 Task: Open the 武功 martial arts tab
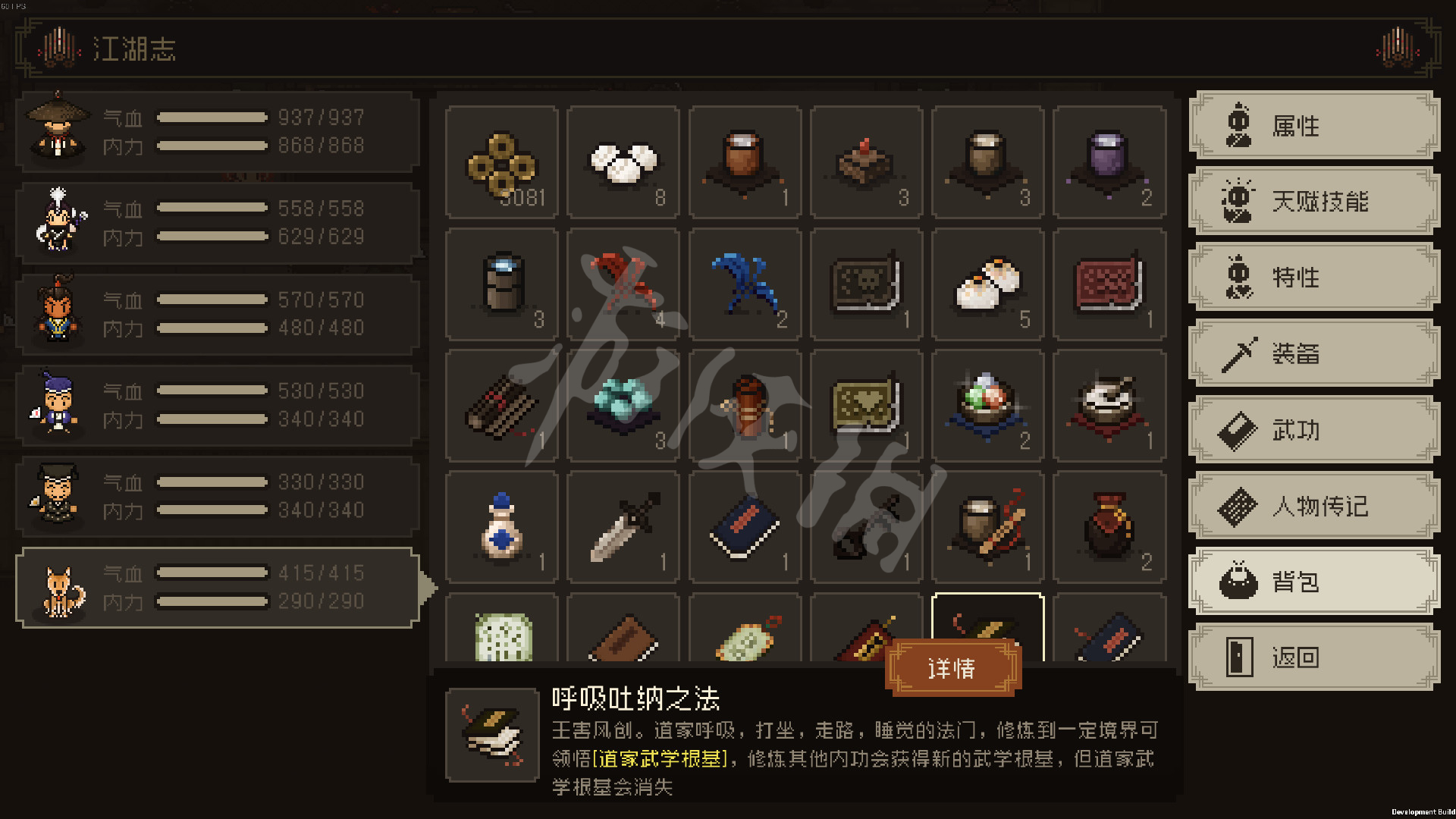click(x=1314, y=430)
